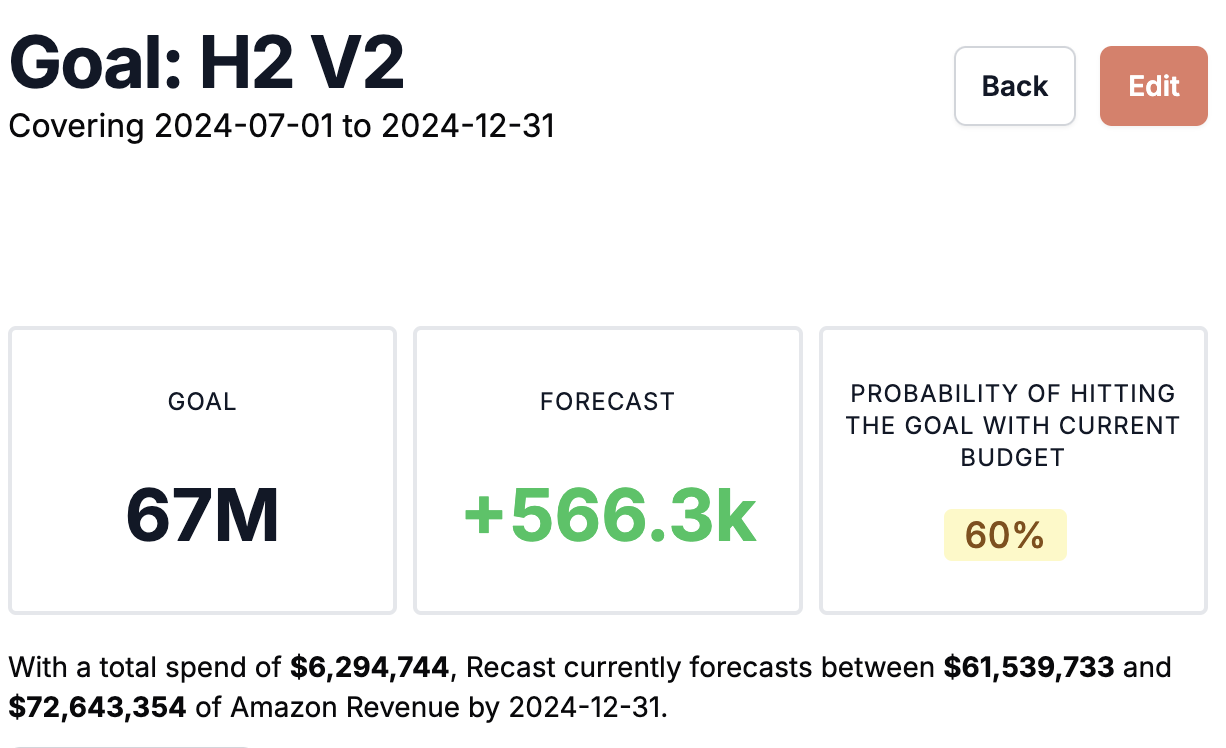Click the $72,643,354 upper forecast bound
Screen dimensions: 1226x748
96,707
